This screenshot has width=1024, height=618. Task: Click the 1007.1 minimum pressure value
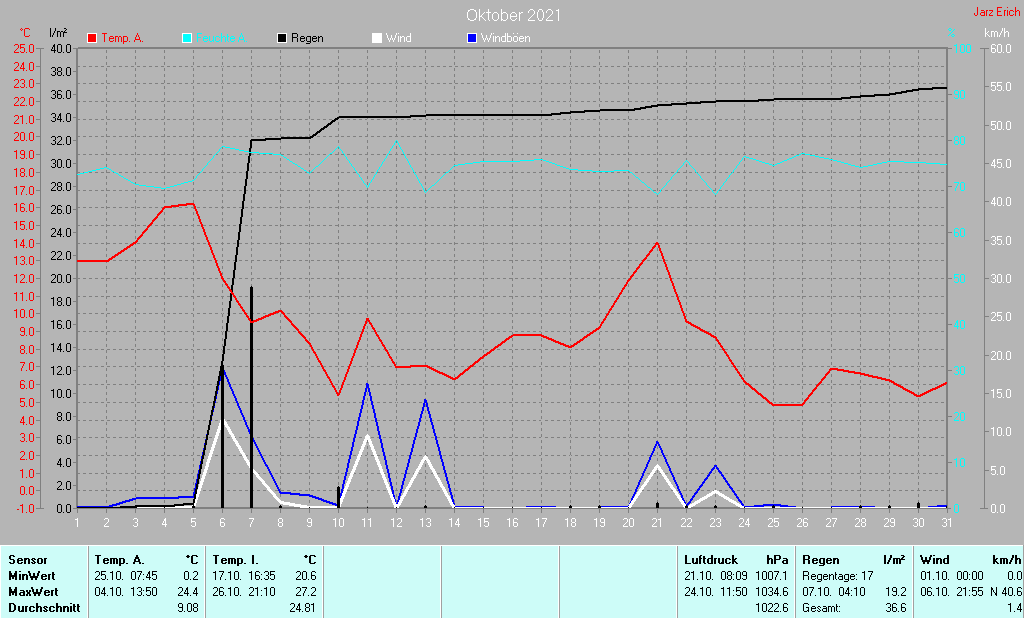(x=771, y=576)
